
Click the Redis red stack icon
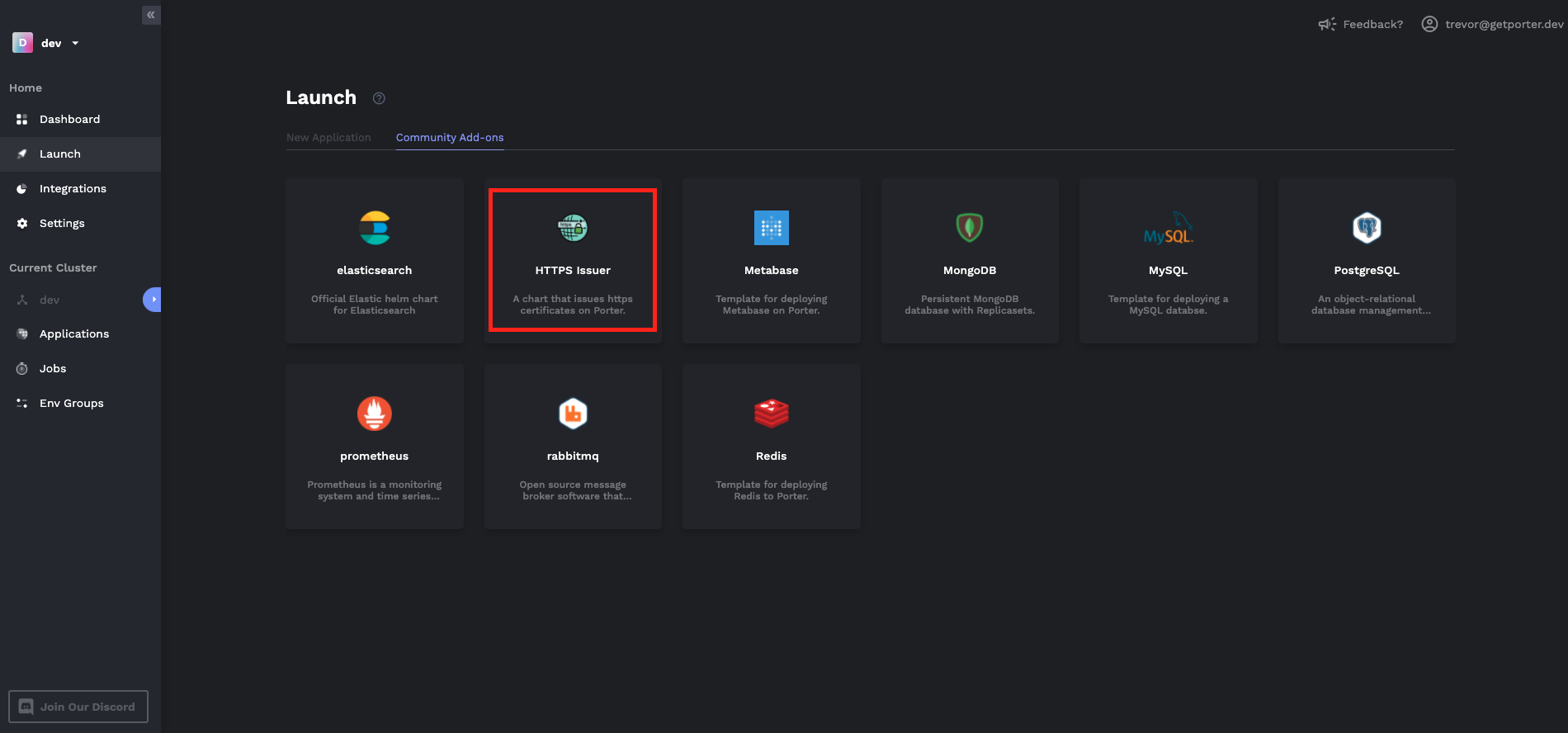(x=772, y=414)
